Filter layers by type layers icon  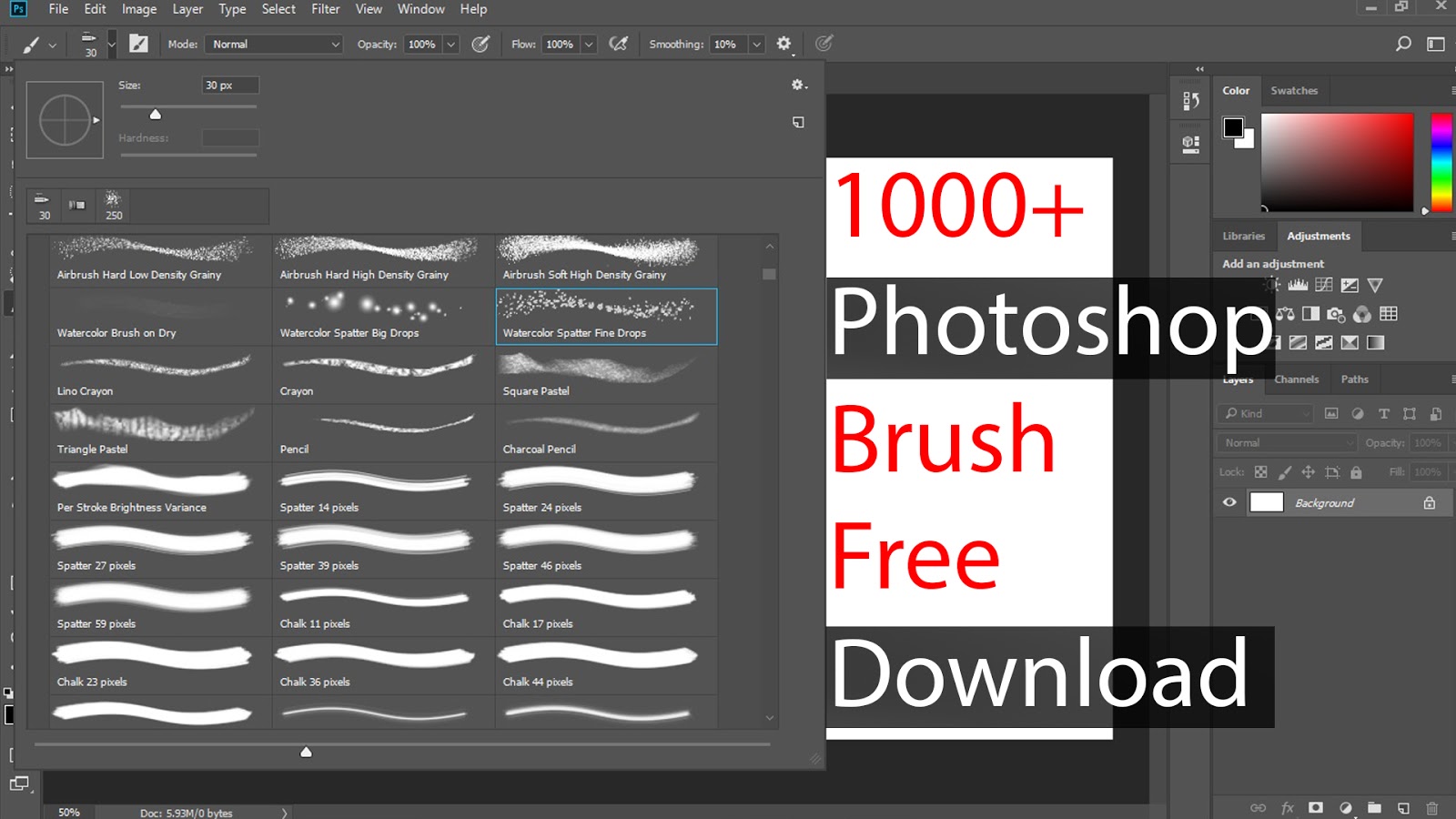[x=1383, y=413]
